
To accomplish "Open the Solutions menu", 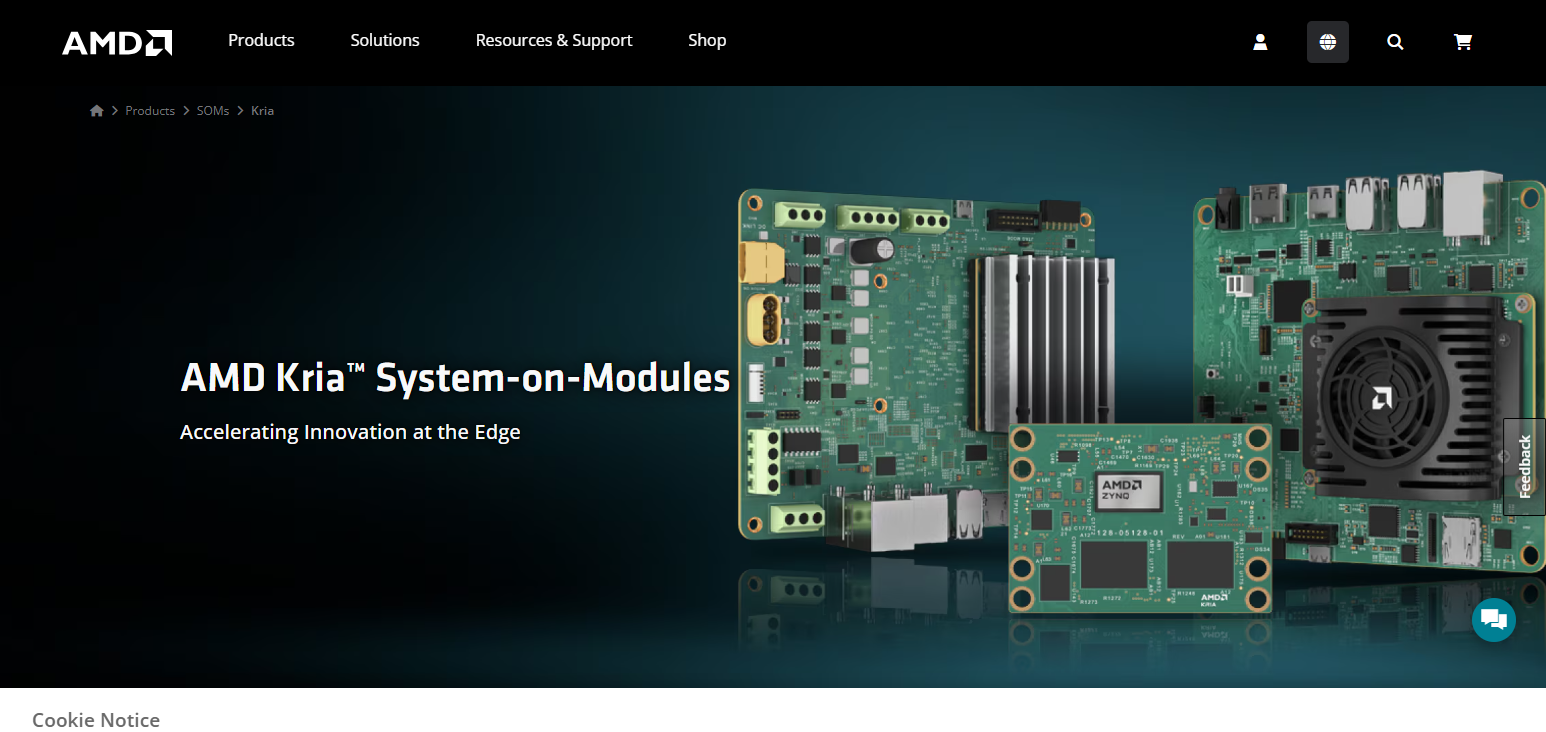I will [385, 40].
